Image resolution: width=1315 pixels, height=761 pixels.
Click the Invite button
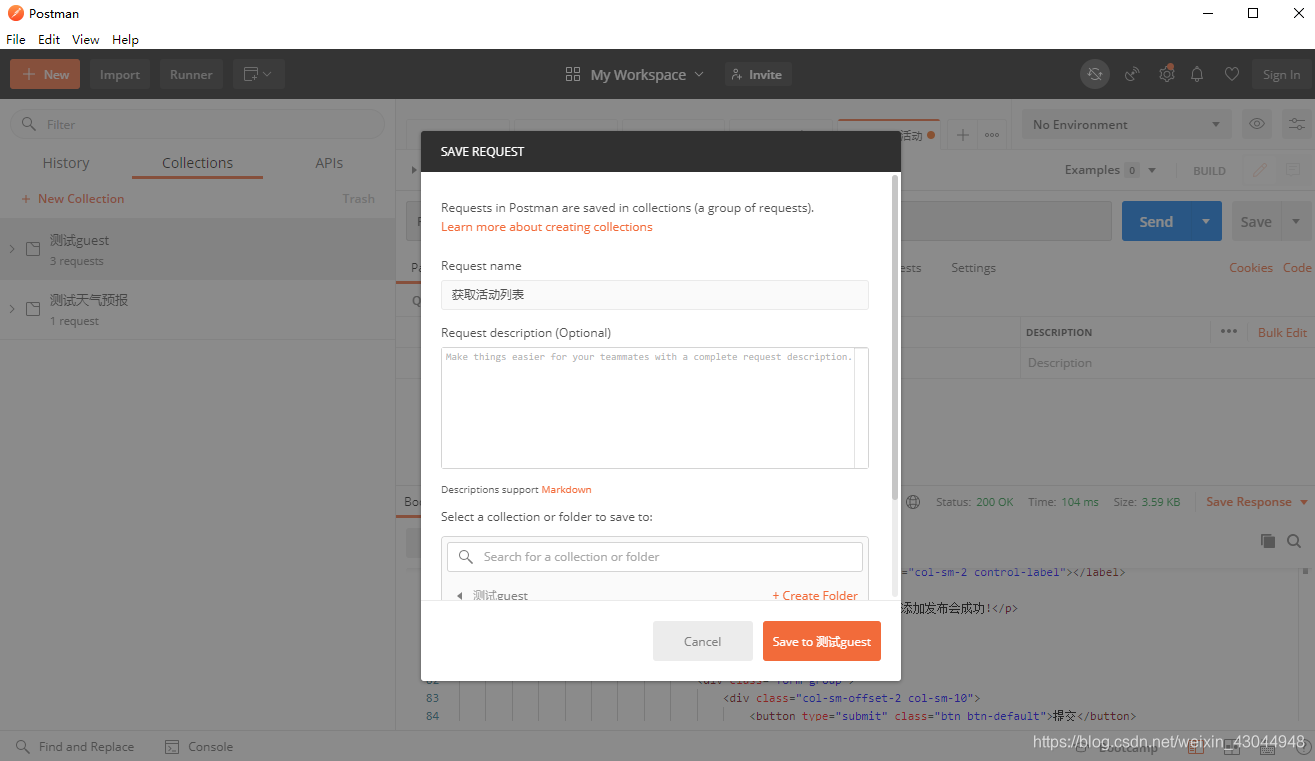click(757, 74)
